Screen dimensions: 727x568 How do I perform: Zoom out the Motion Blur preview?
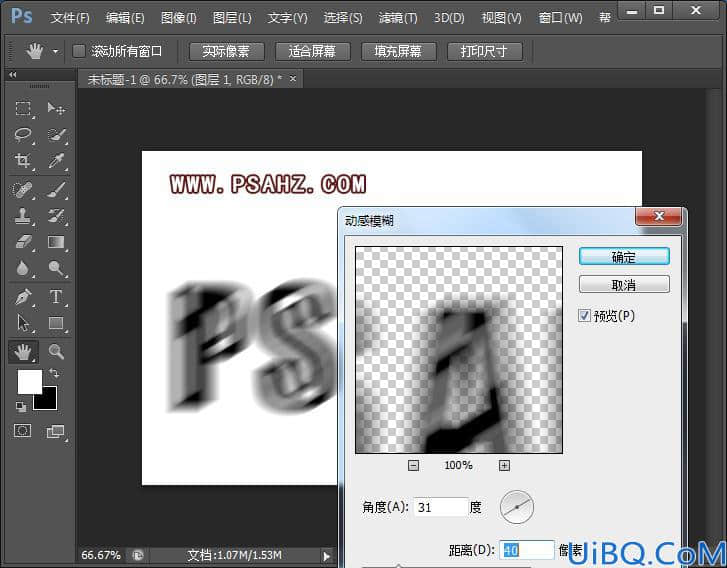pyautogui.click(x=413, y=466)
